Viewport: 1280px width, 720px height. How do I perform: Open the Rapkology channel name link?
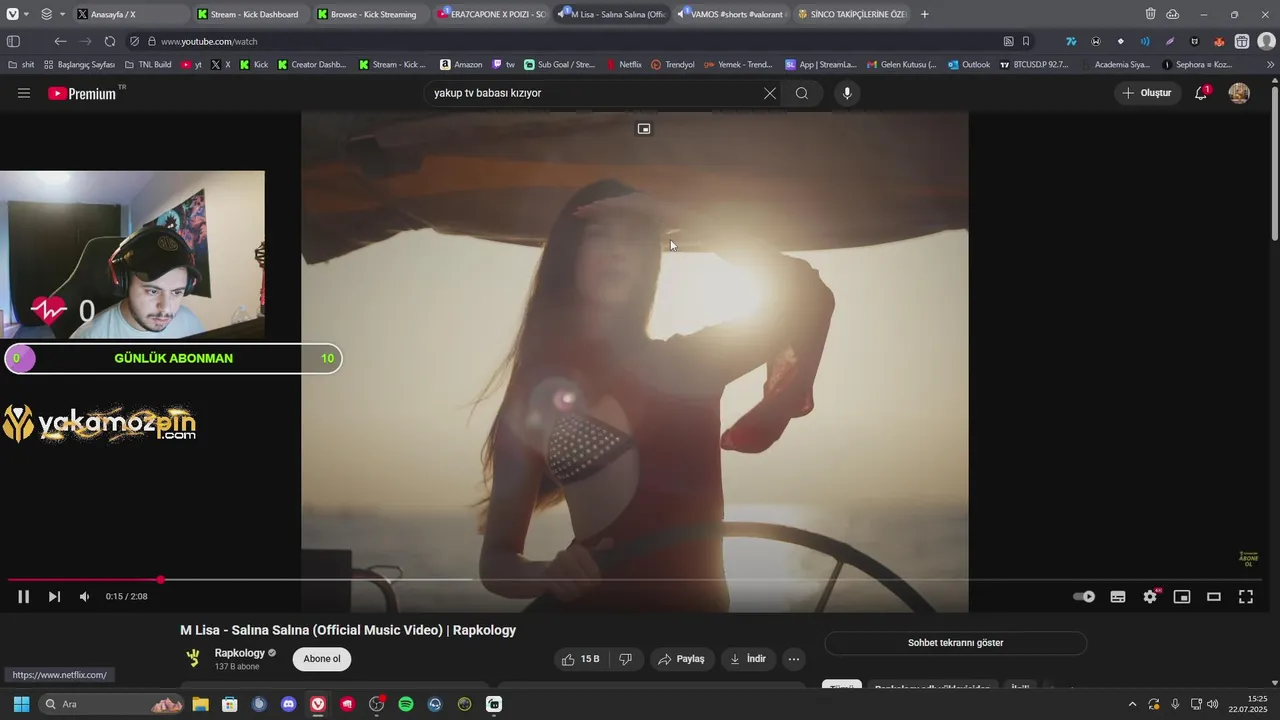pos(240,653)
